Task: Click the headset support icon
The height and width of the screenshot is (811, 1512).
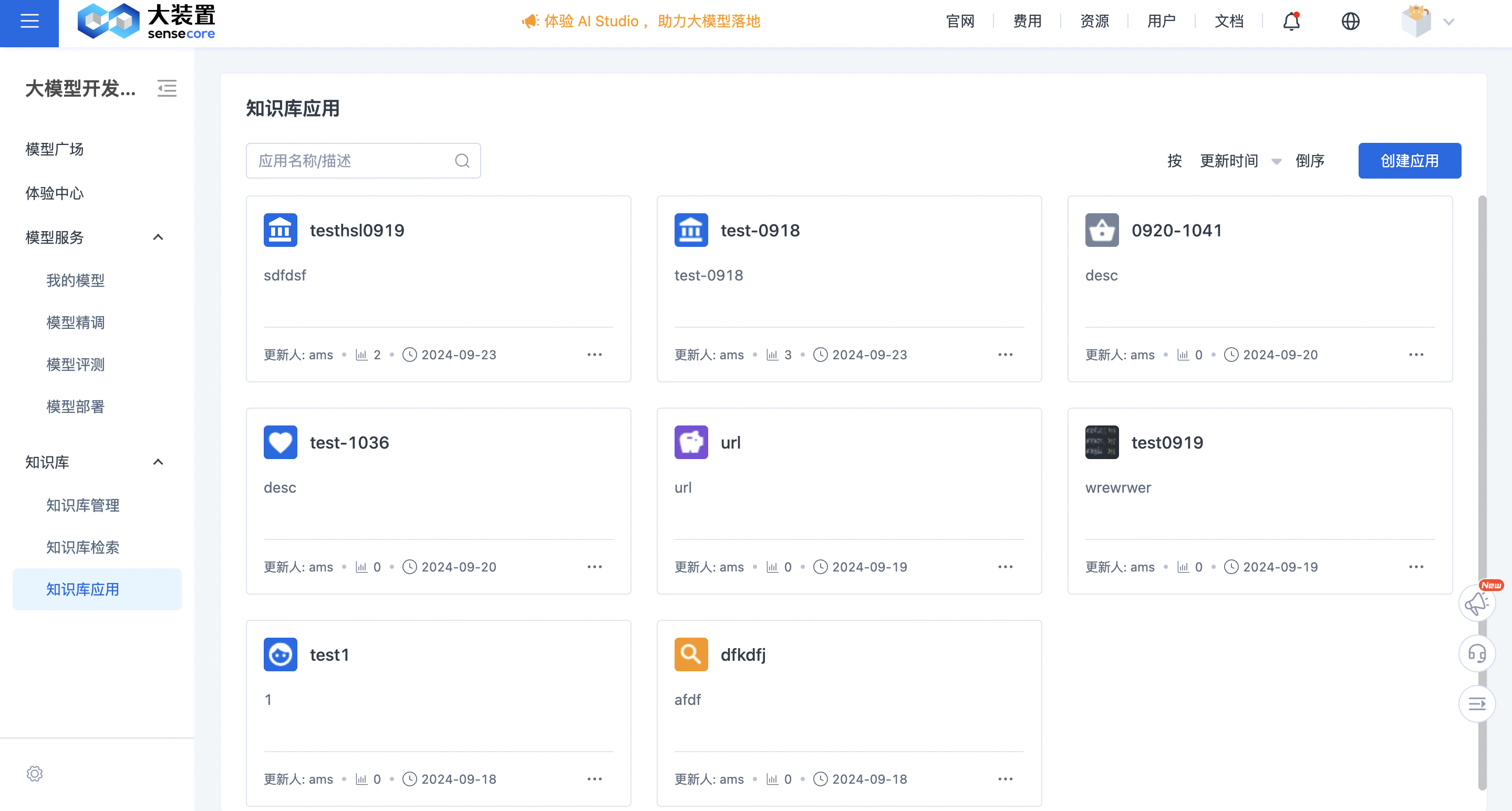Action: coord(1477,653)
